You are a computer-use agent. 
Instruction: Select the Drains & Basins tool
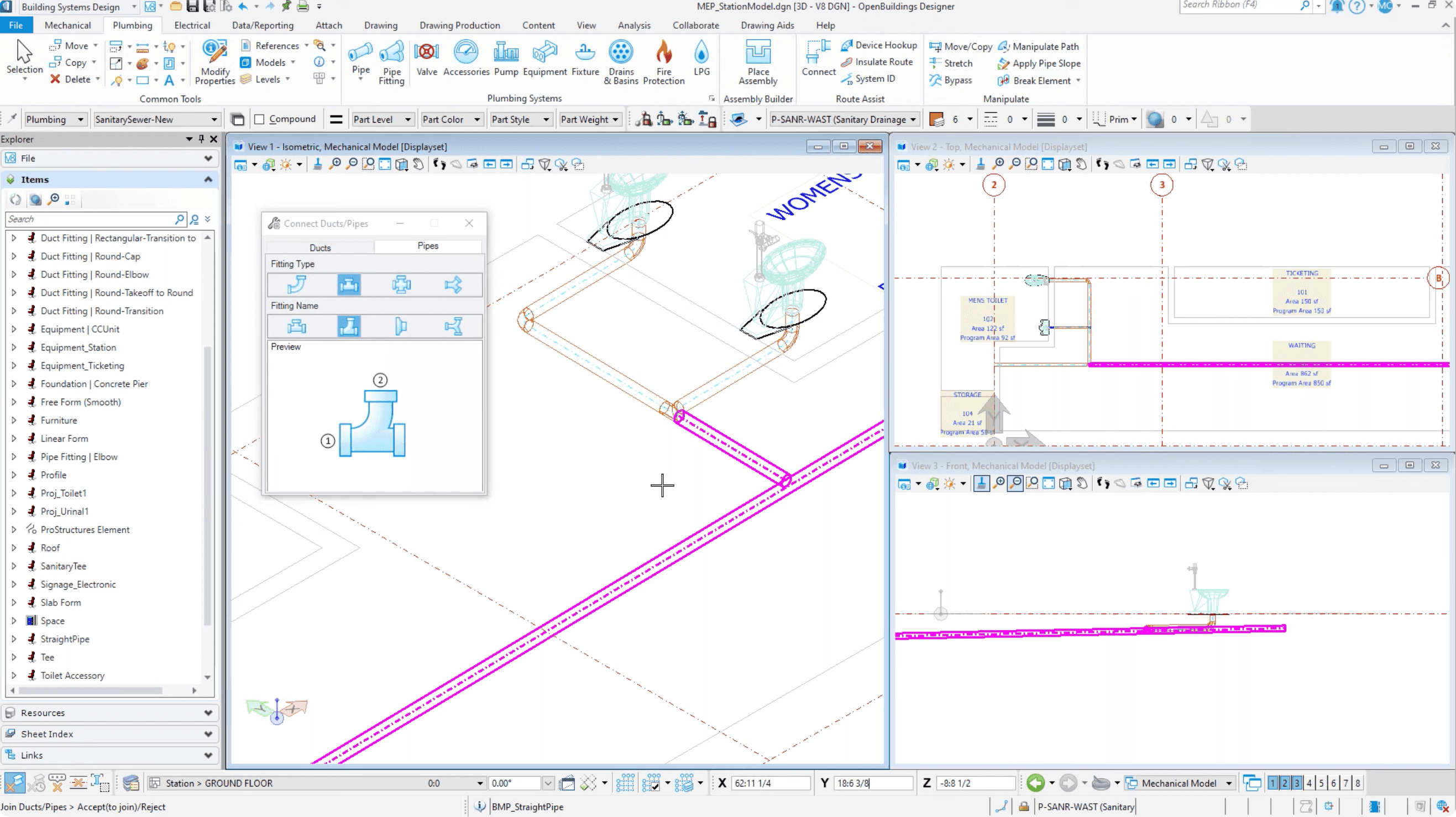tap(621, 62)
